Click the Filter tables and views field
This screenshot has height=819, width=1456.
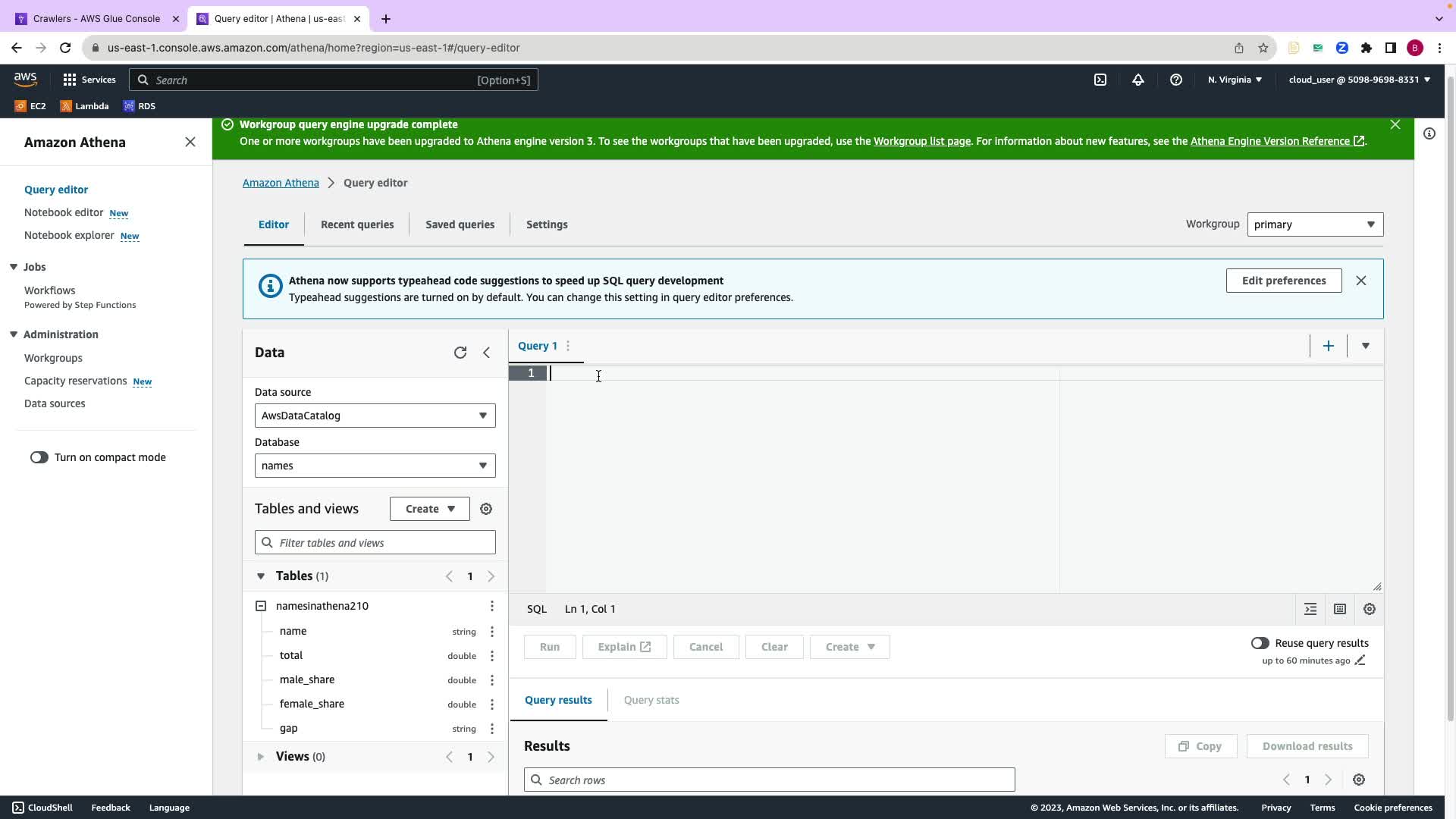375,543
